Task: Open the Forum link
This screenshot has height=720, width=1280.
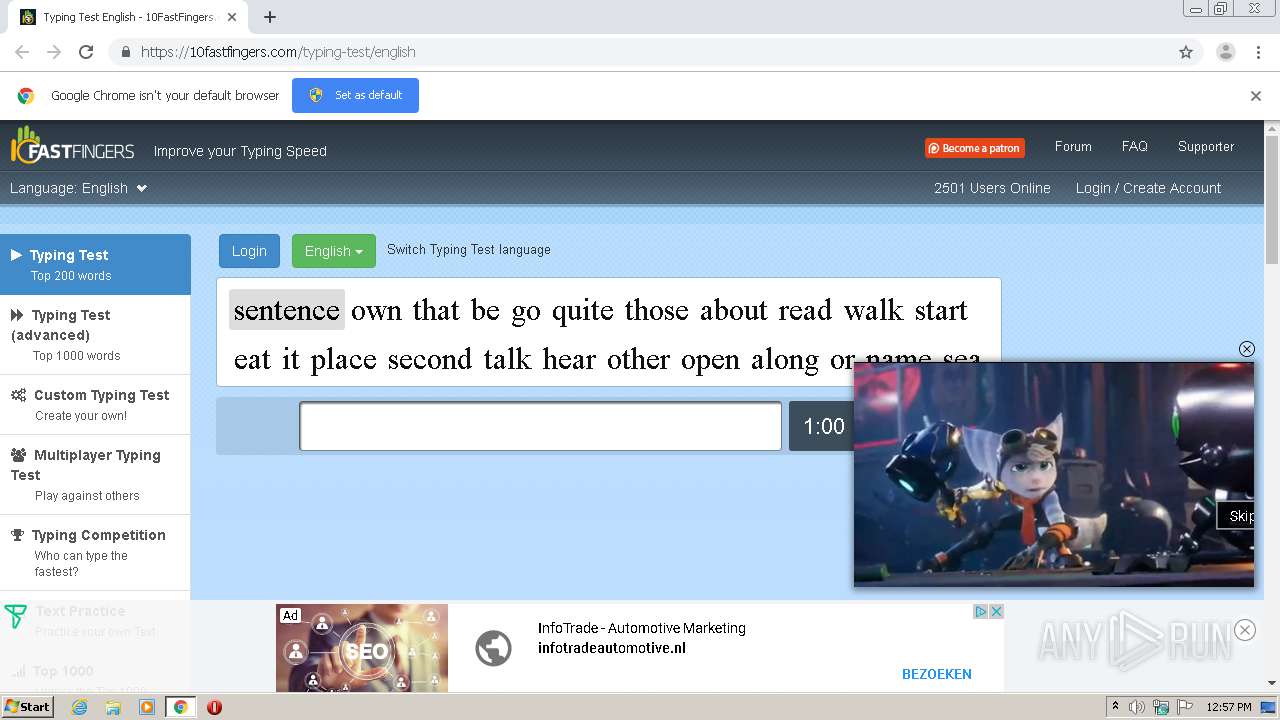Action: (1073, 146)
